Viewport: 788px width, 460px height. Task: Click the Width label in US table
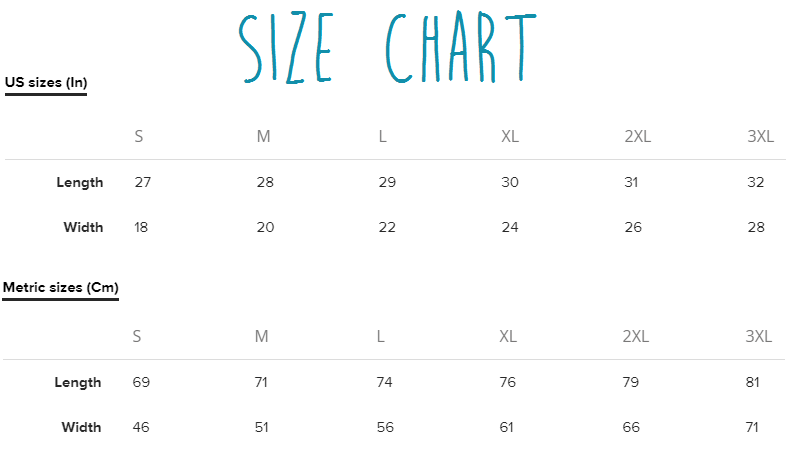(x=83, y=227)
